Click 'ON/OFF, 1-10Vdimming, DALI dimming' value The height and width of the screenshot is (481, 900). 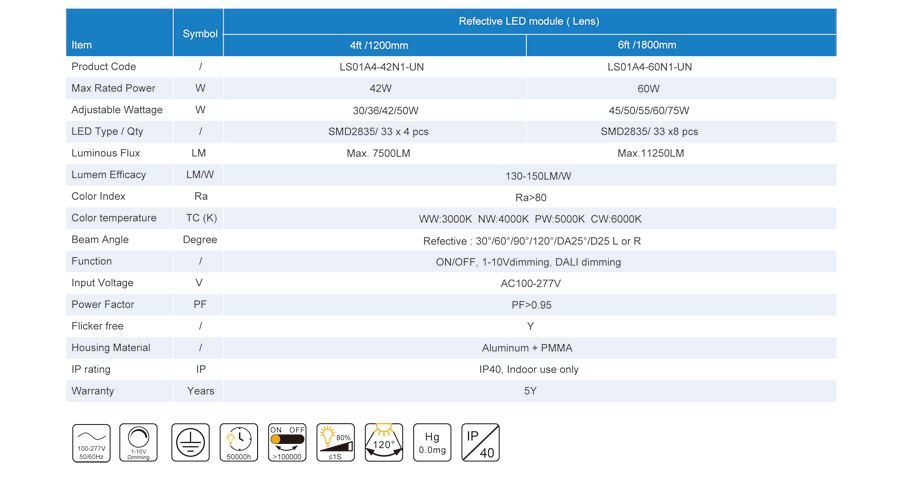click(x=529, y=262)
